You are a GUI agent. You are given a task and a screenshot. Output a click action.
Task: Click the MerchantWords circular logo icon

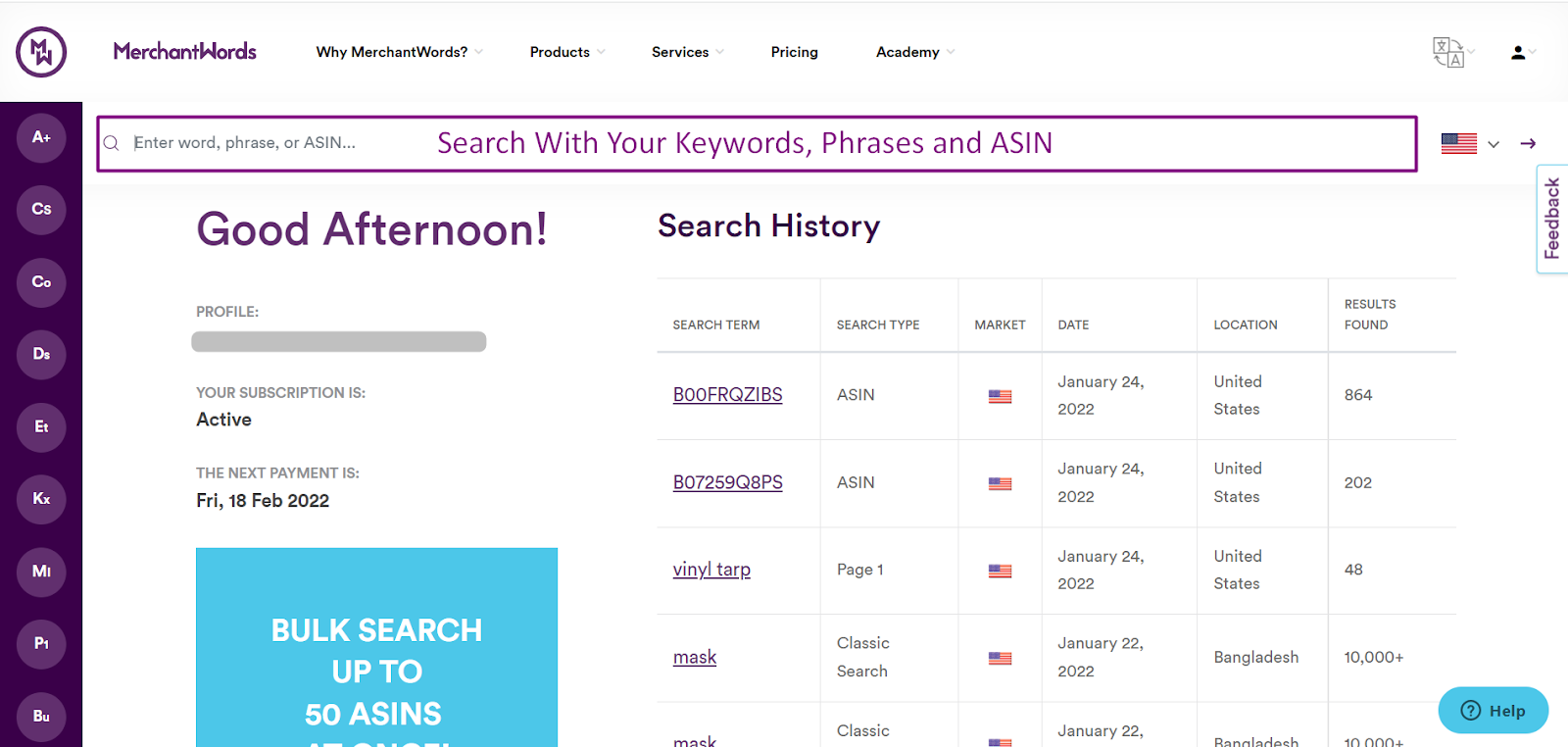pos(41,52)
